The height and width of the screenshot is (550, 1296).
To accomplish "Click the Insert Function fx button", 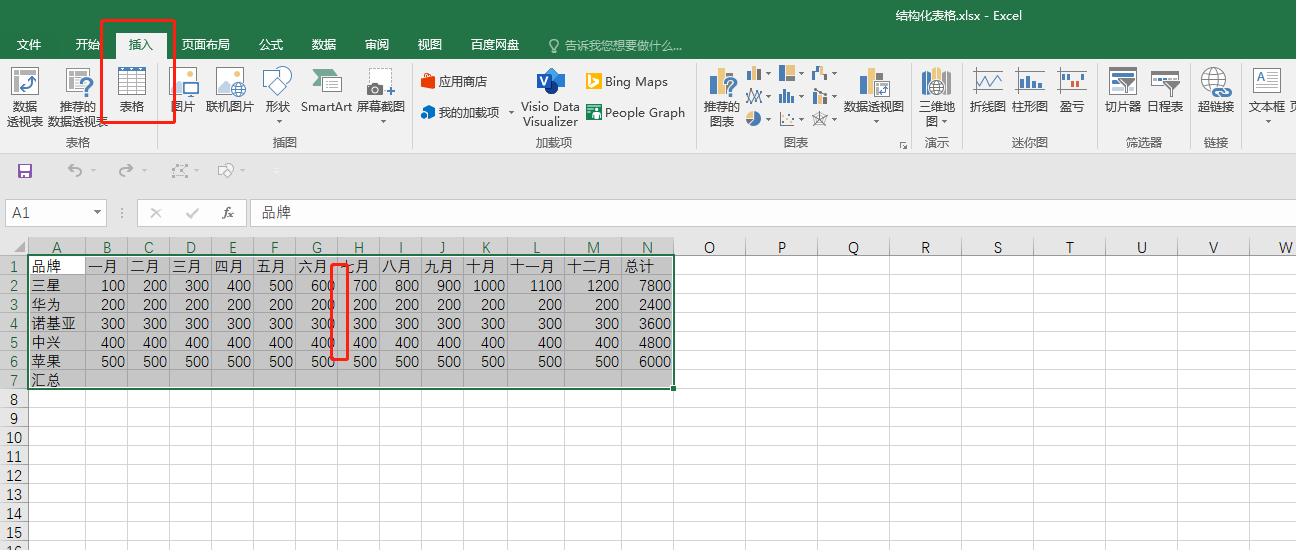I will point(228,213).
